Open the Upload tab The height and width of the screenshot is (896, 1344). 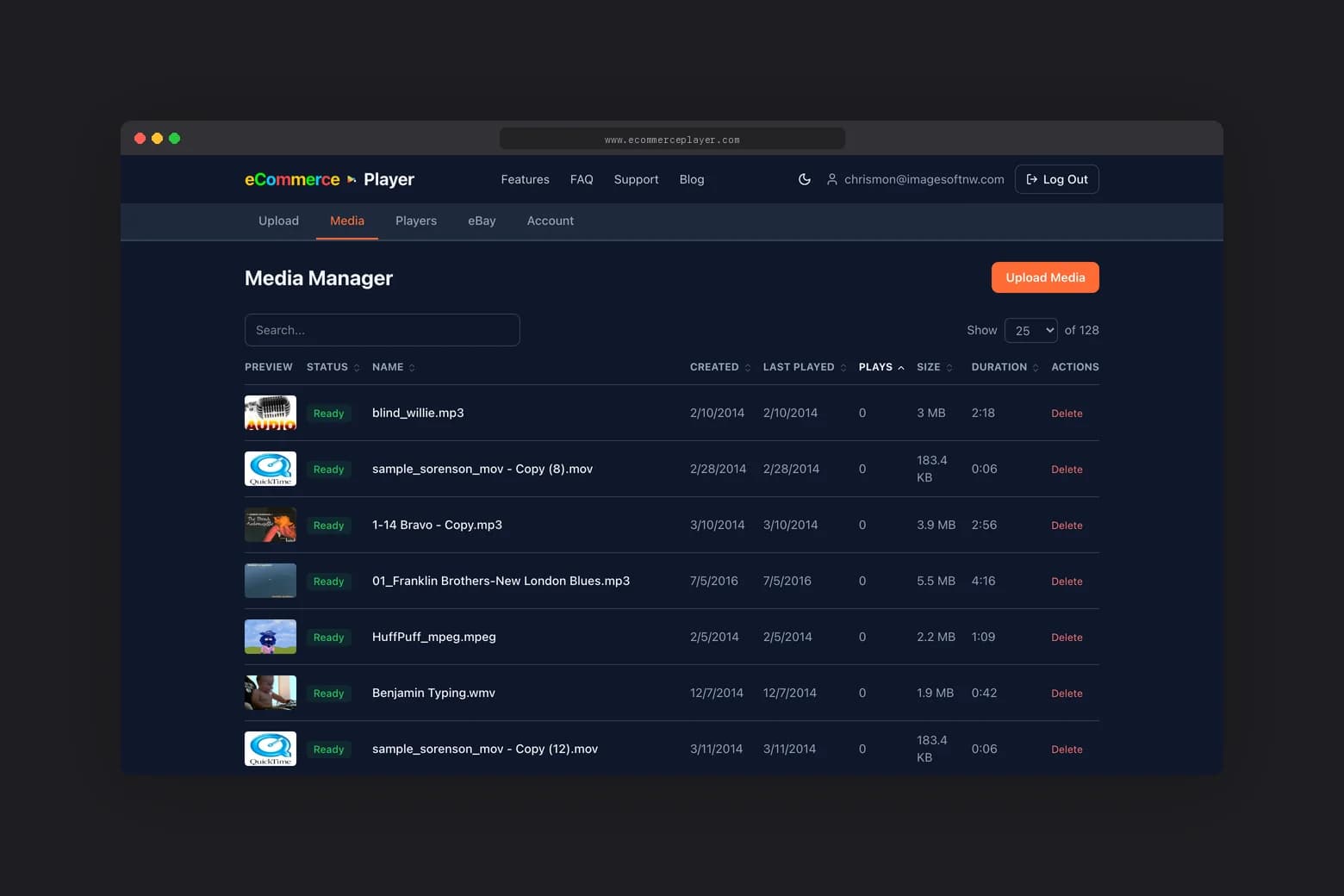pos(277,221)
